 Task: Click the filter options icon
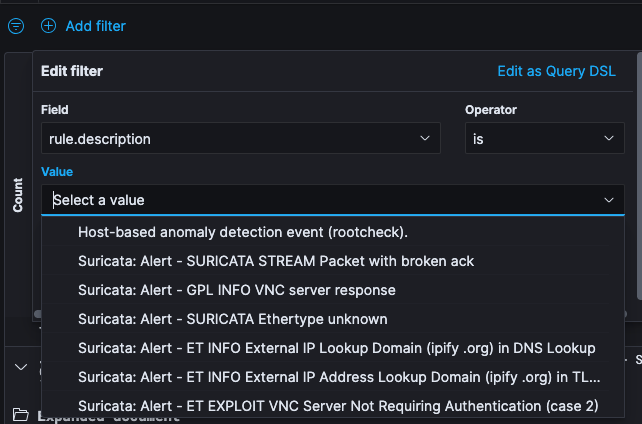16,26
